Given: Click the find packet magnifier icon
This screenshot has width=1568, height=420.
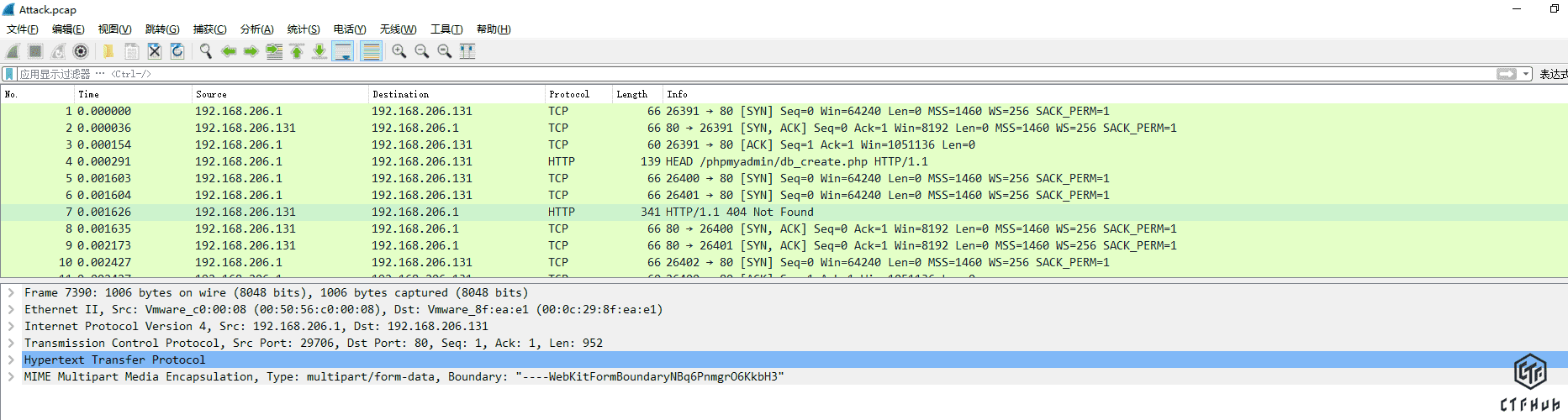Looking at the screenshot, I should (x=205, y=51).
